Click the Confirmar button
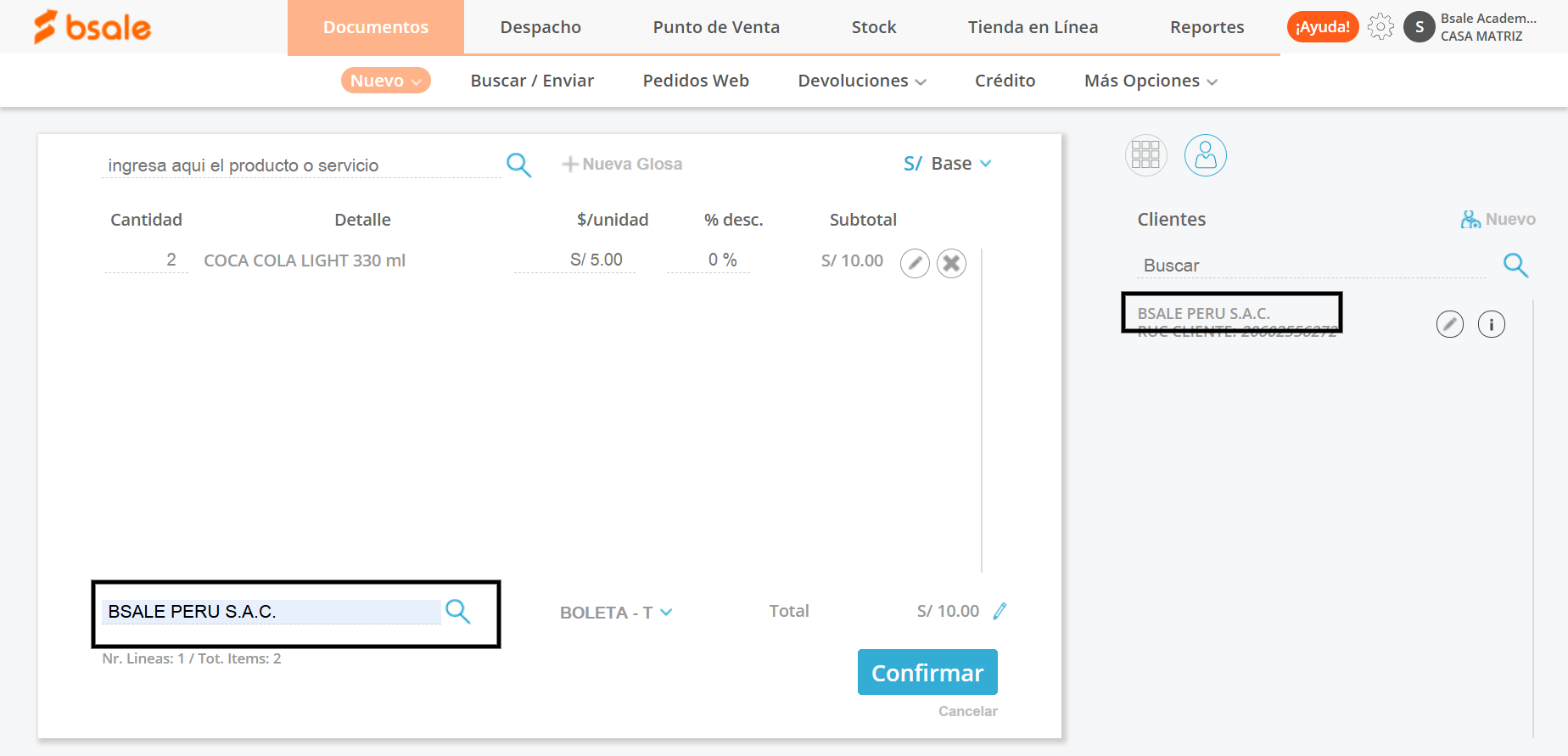 click(x=927, y=672)
